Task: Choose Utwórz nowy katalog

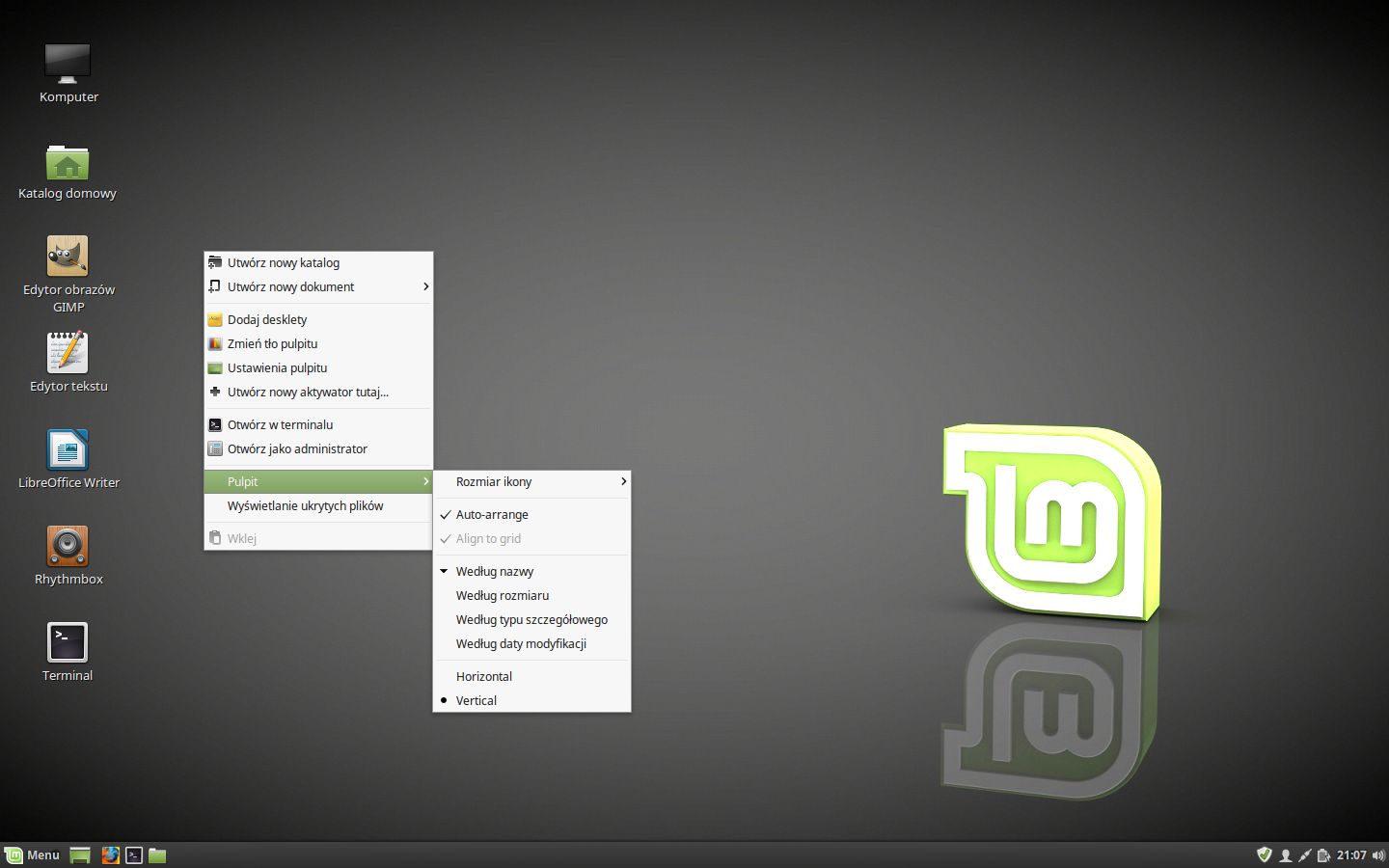Action: click(x=318, y=262)
